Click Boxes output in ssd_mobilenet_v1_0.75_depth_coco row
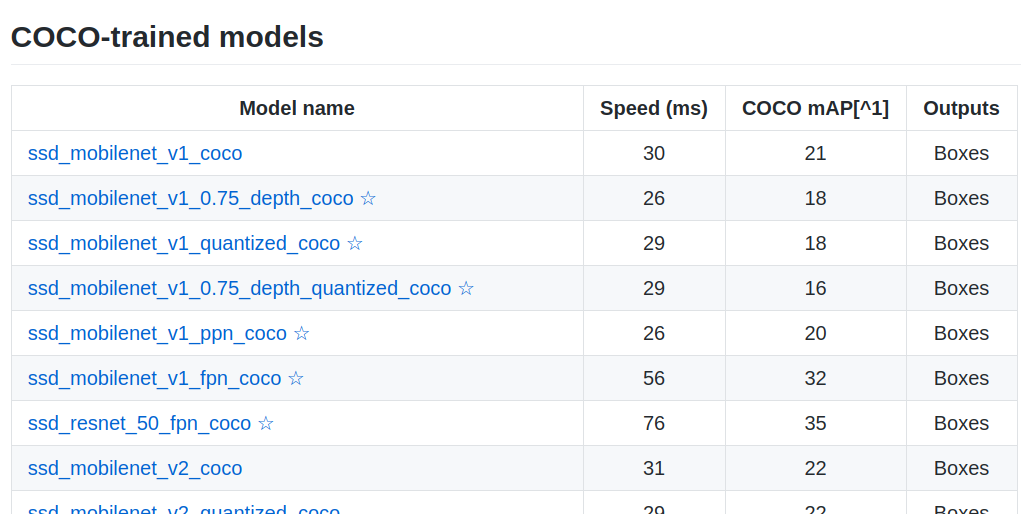The image size is (1021, 514). tap(961, 198)
